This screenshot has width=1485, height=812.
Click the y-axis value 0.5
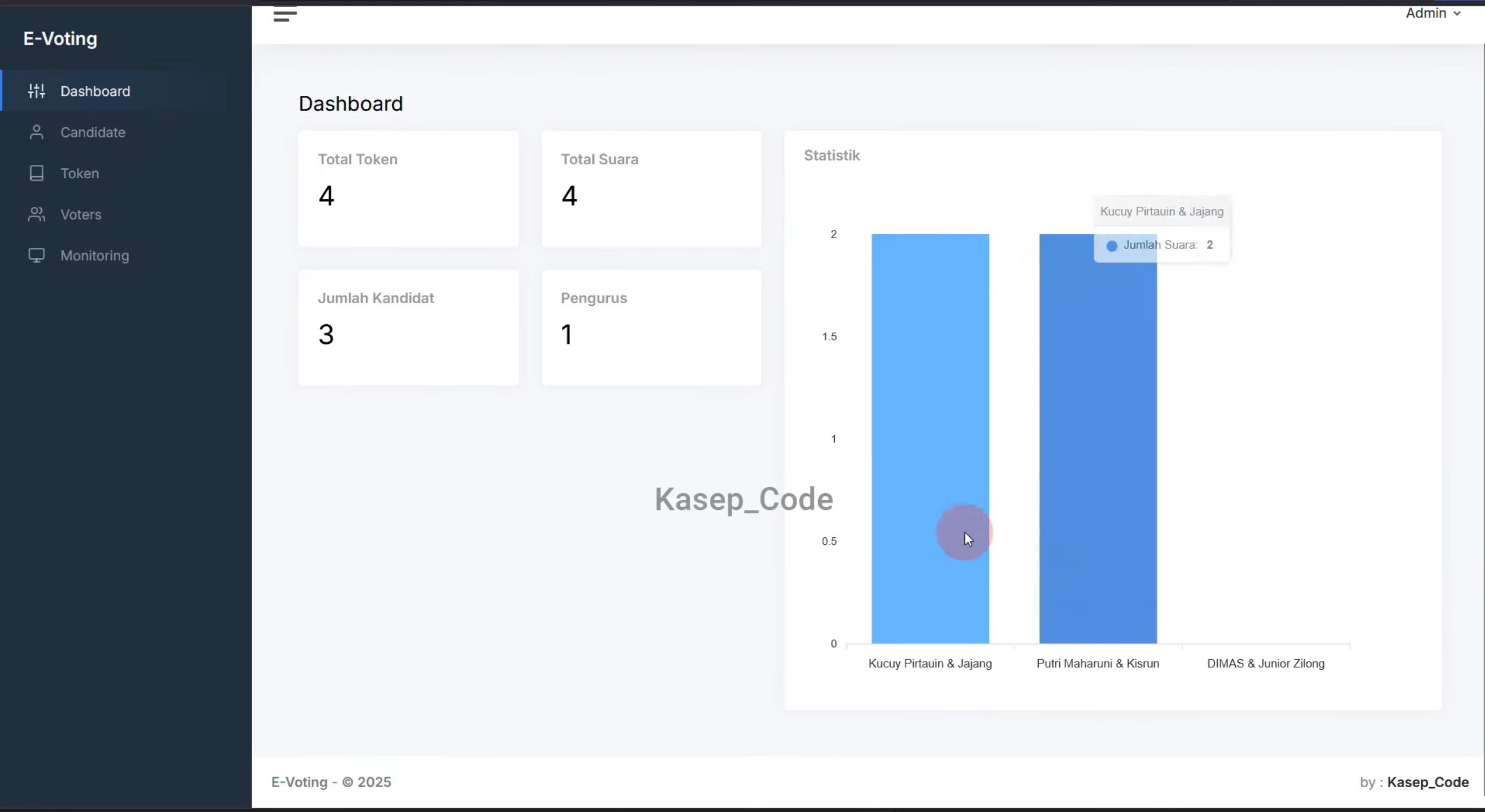(830, 541)
